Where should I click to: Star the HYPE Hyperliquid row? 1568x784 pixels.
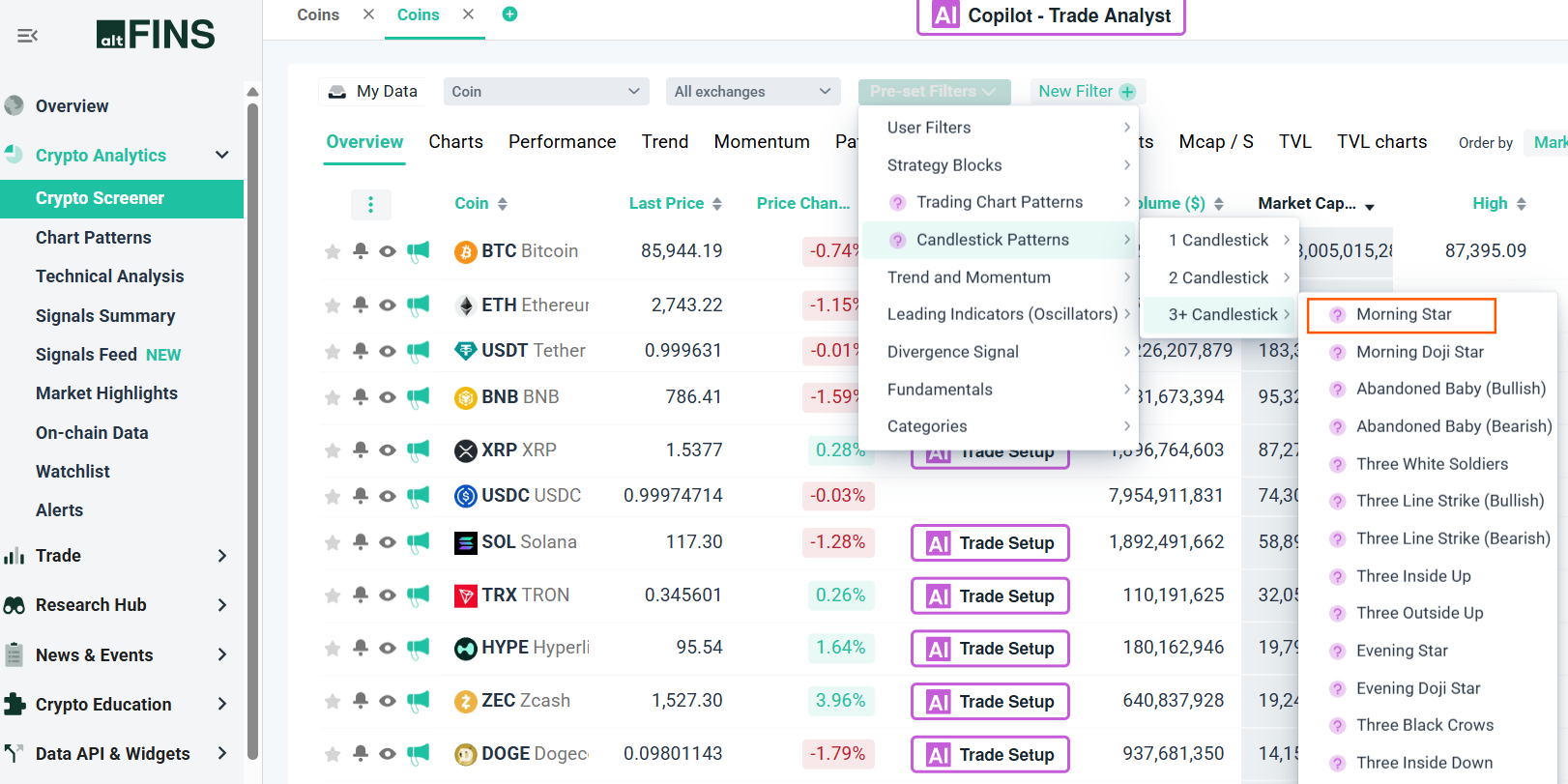click(x=333, y=649)
